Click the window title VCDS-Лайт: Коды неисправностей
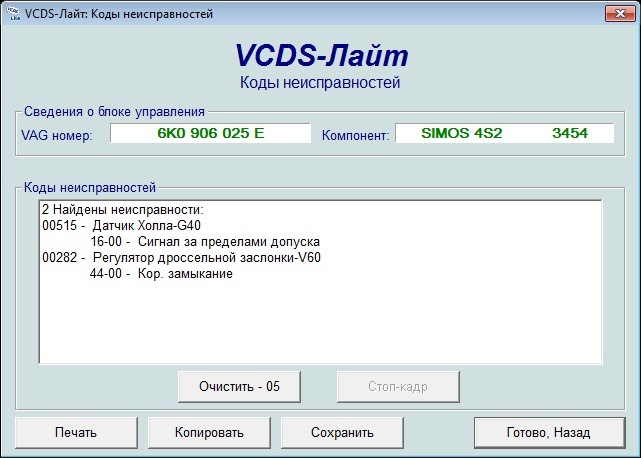 click(x=119, y=14)
